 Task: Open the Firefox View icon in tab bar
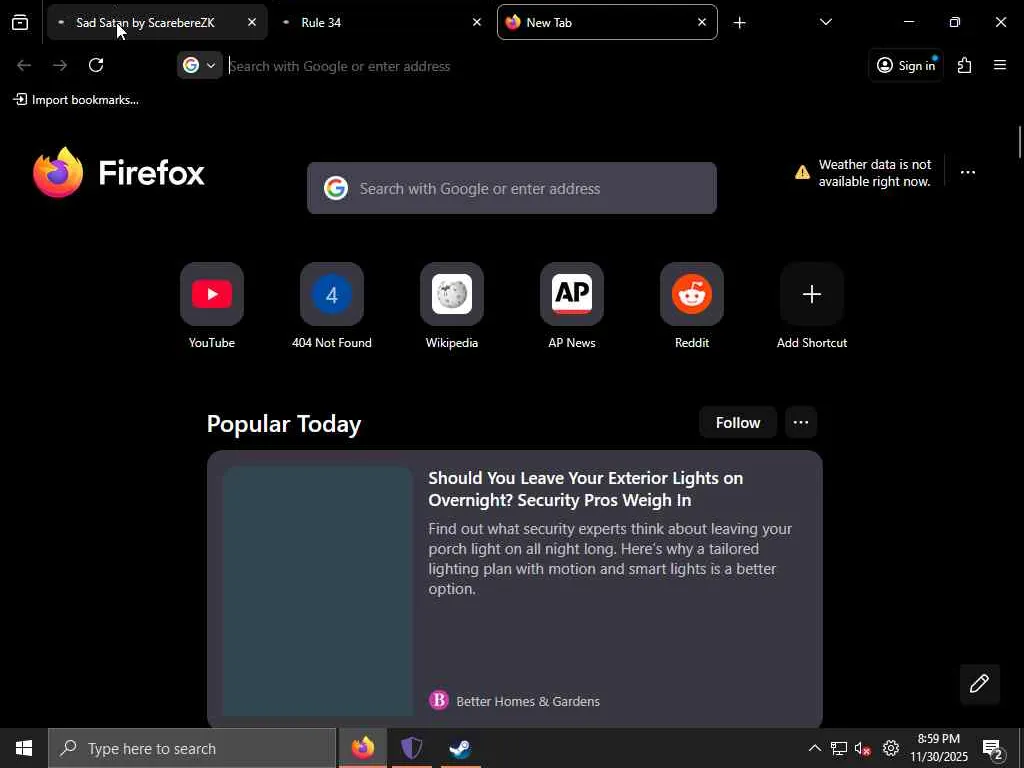[20, 22]
